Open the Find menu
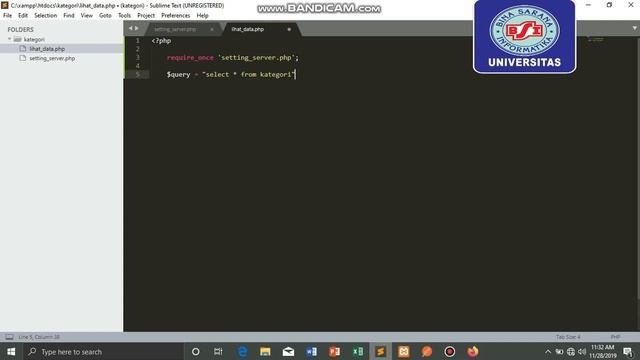Image resolution: width=640 pixels, height=360 pixels. click(x=69, y=16)
